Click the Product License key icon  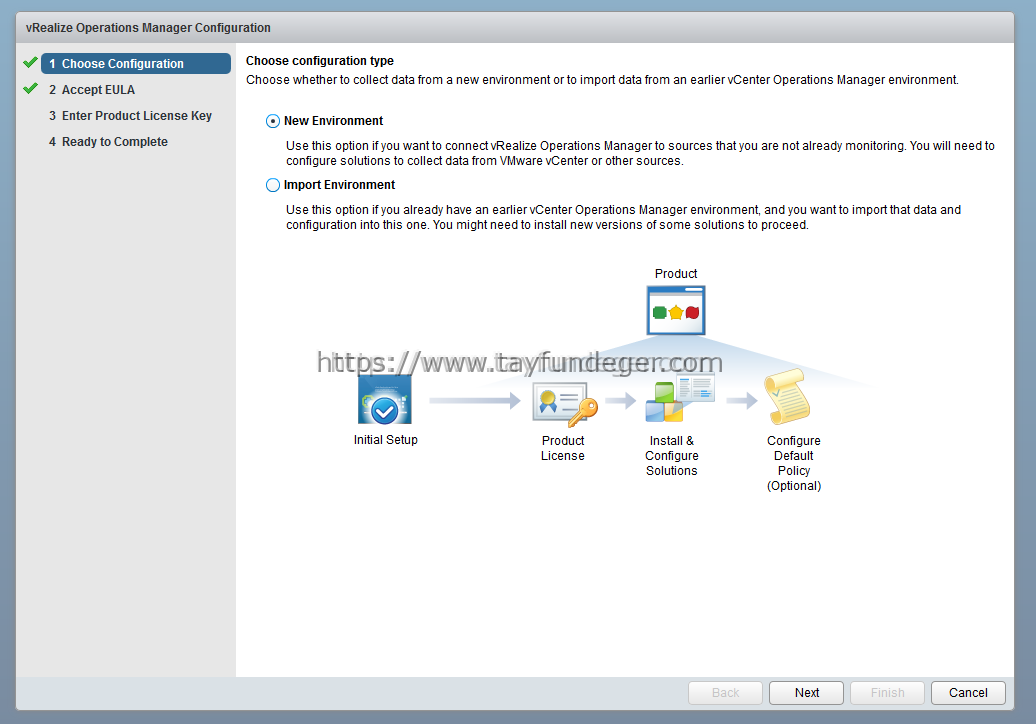point(565,403)
